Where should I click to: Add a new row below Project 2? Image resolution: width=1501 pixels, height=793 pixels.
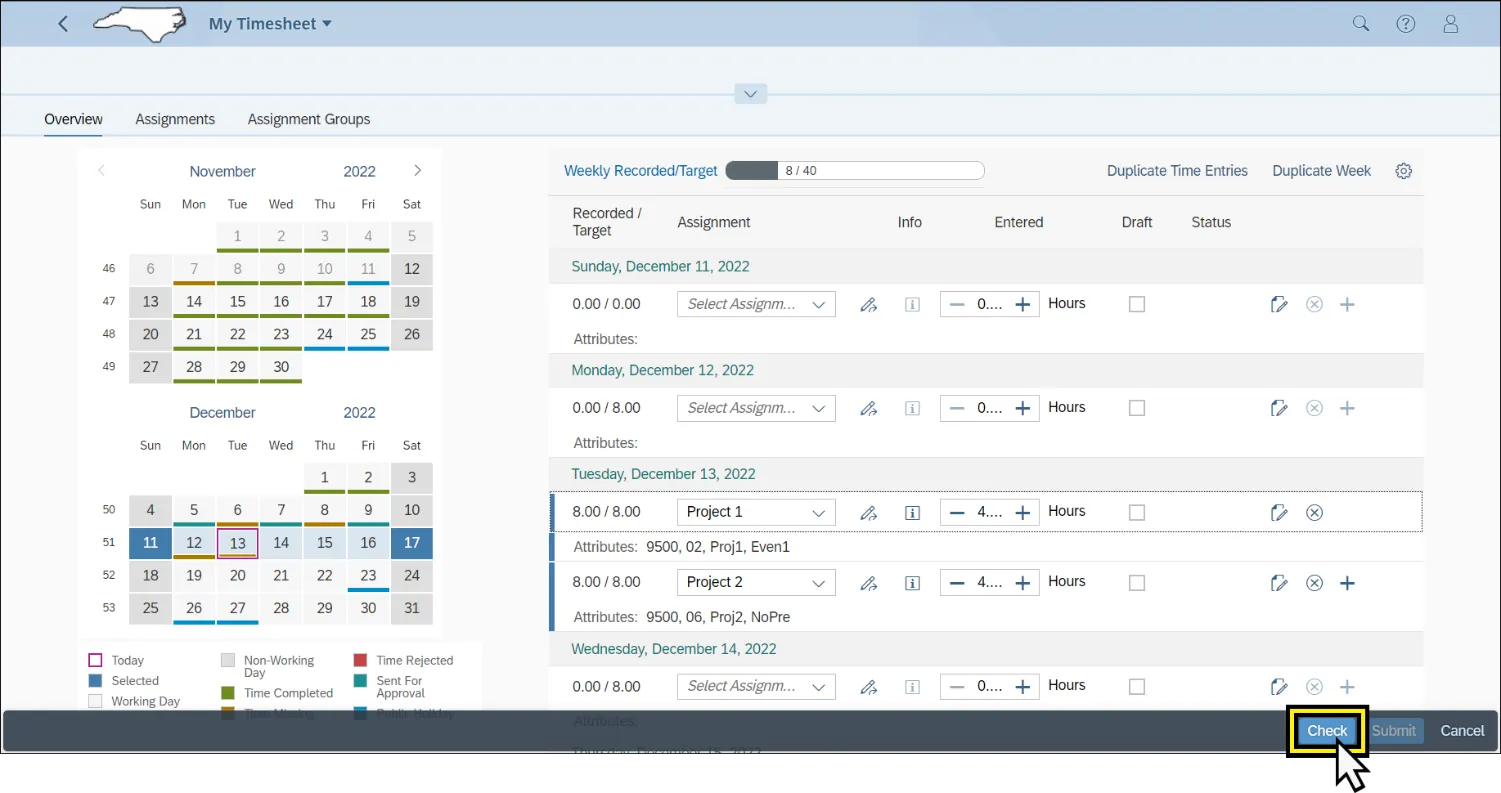coord(1347,583)
